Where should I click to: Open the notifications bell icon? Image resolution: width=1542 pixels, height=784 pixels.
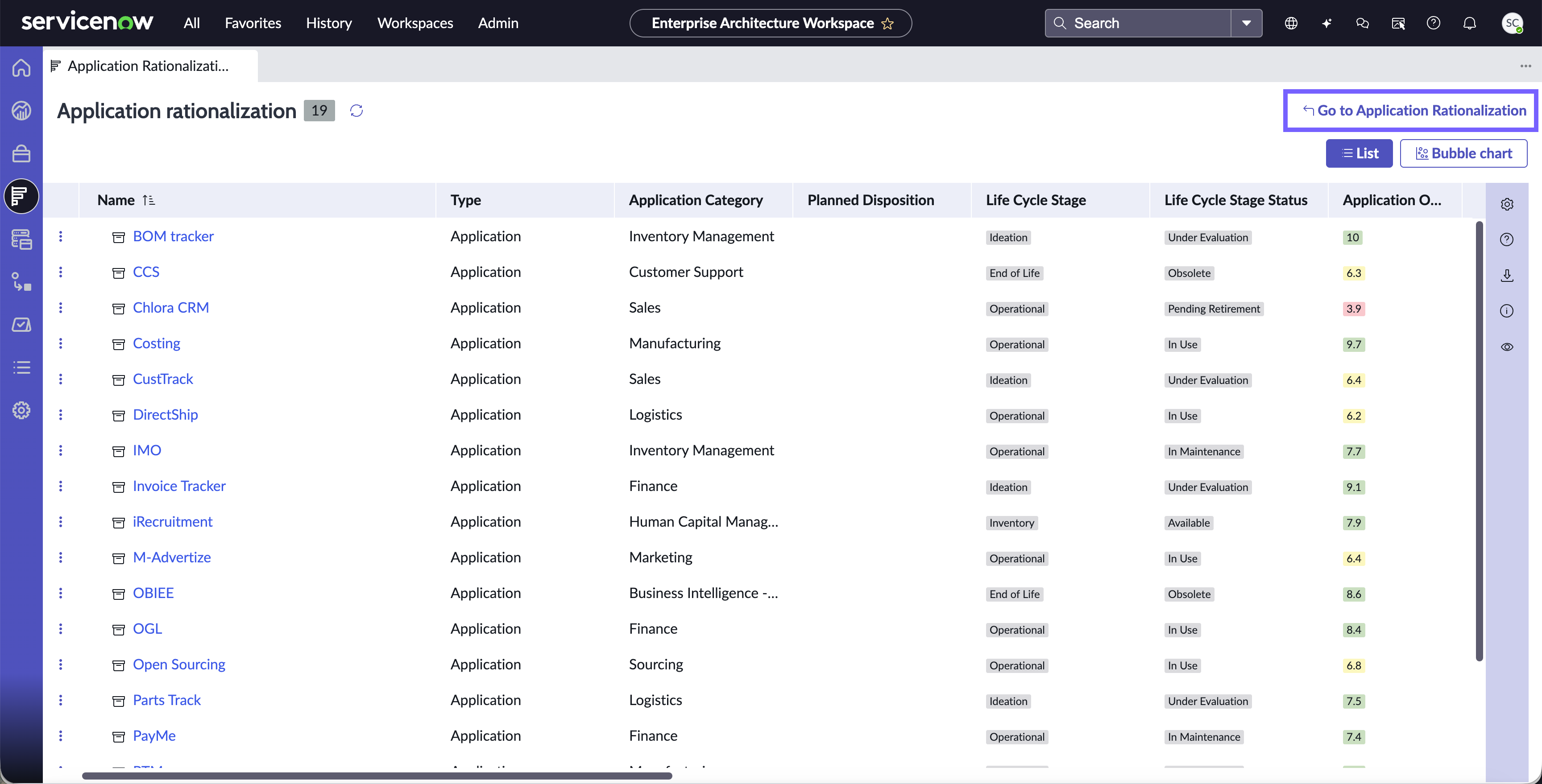[1470, 23]
